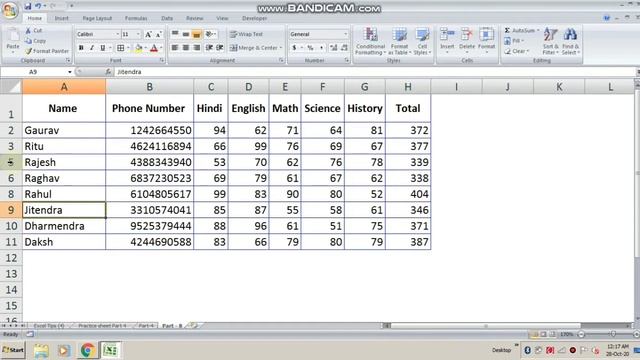The image size is (640, 360).
Task: Click the Cut scissors icon
Action: pos(28,31)
